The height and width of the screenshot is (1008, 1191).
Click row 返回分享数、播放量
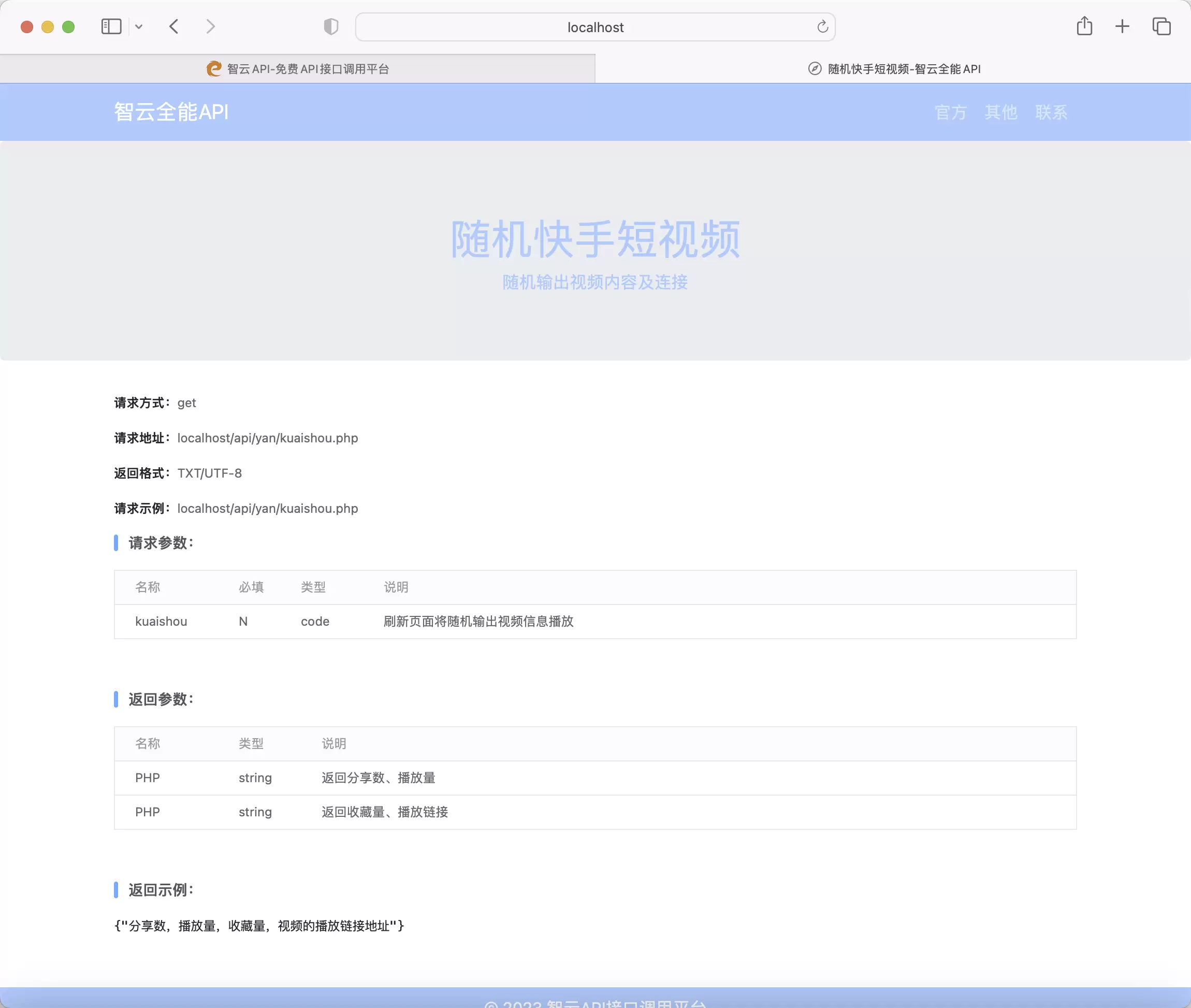coord(595,779)
